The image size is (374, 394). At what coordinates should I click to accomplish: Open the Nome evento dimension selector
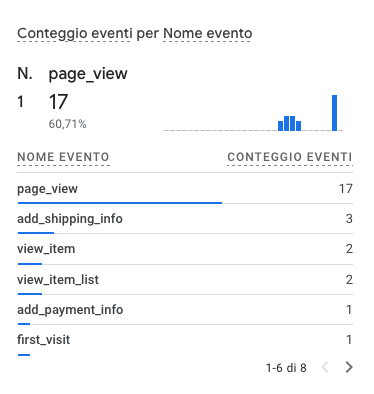[208, 33]
